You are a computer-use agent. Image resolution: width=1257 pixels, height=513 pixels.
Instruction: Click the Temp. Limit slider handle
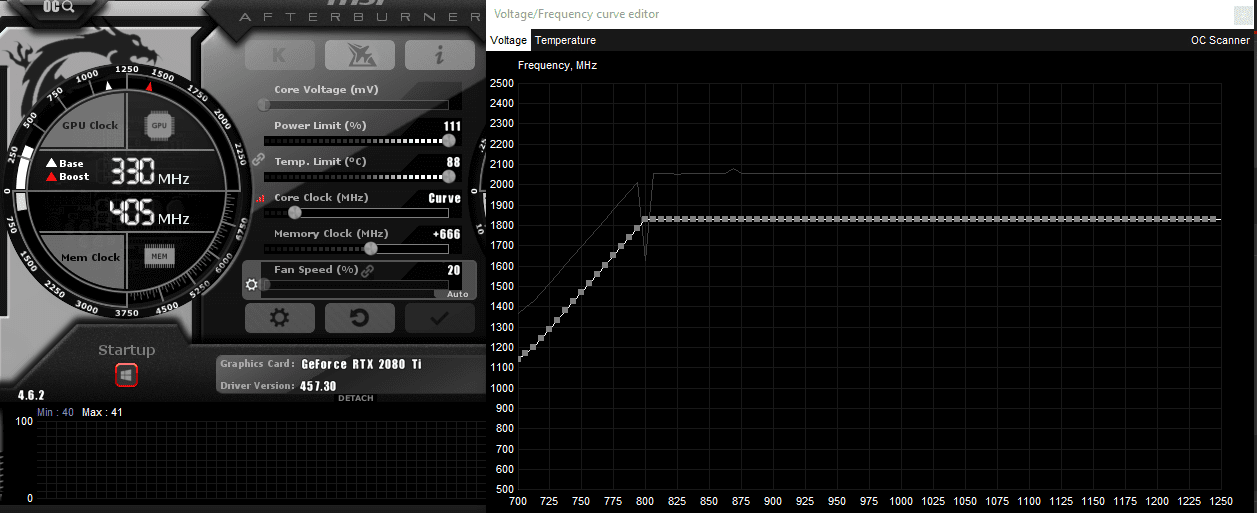[x=448, y=176]
